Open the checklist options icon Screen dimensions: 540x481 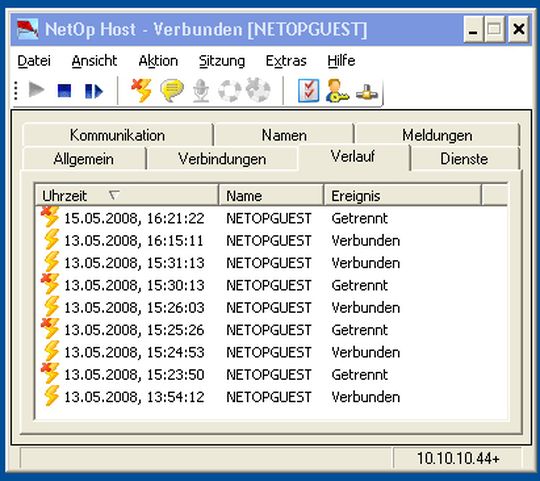click(308, 91)
